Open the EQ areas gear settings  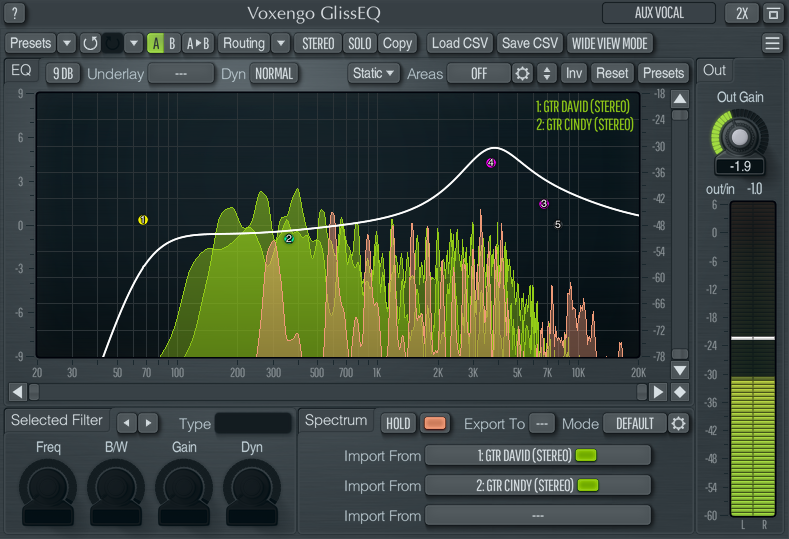click(522, 73)
